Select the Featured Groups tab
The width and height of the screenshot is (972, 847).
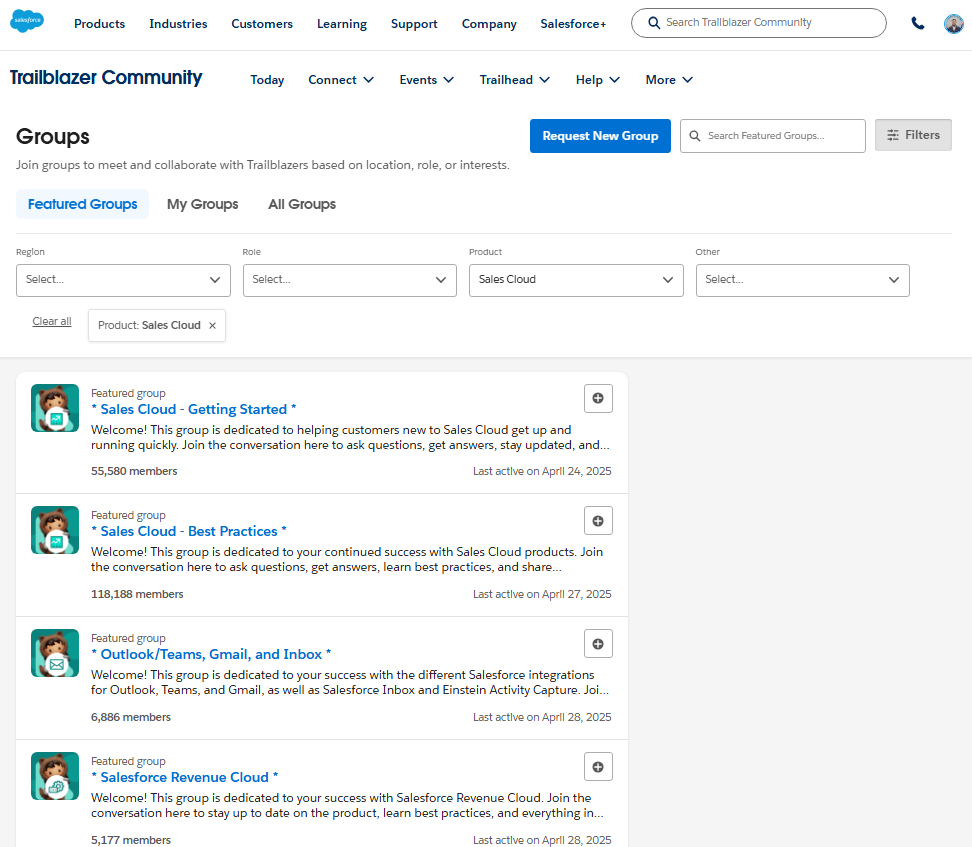[x=82, y=204]
